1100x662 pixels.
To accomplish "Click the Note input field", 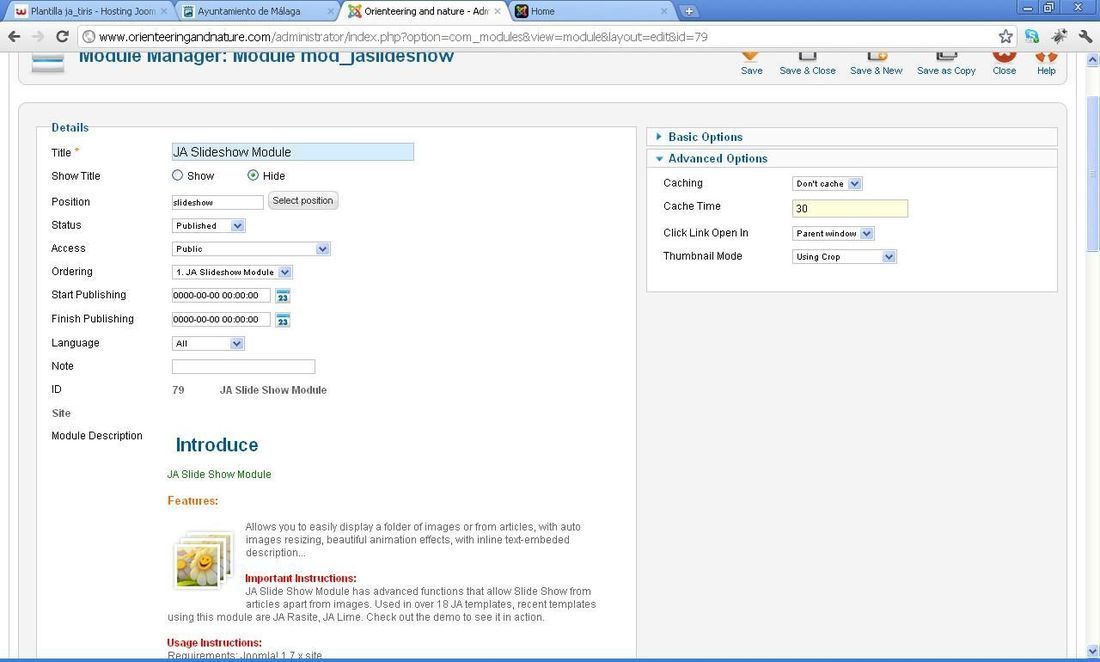I will click(x=243, y=366).
